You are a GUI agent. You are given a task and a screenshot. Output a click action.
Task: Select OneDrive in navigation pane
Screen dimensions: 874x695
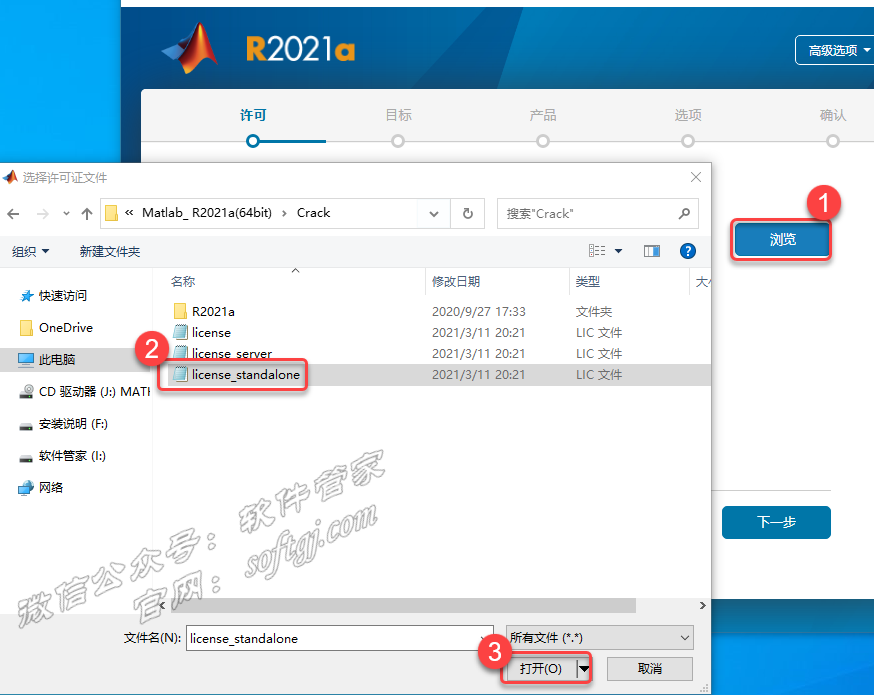pyautogui.click(x=56, y=328)
